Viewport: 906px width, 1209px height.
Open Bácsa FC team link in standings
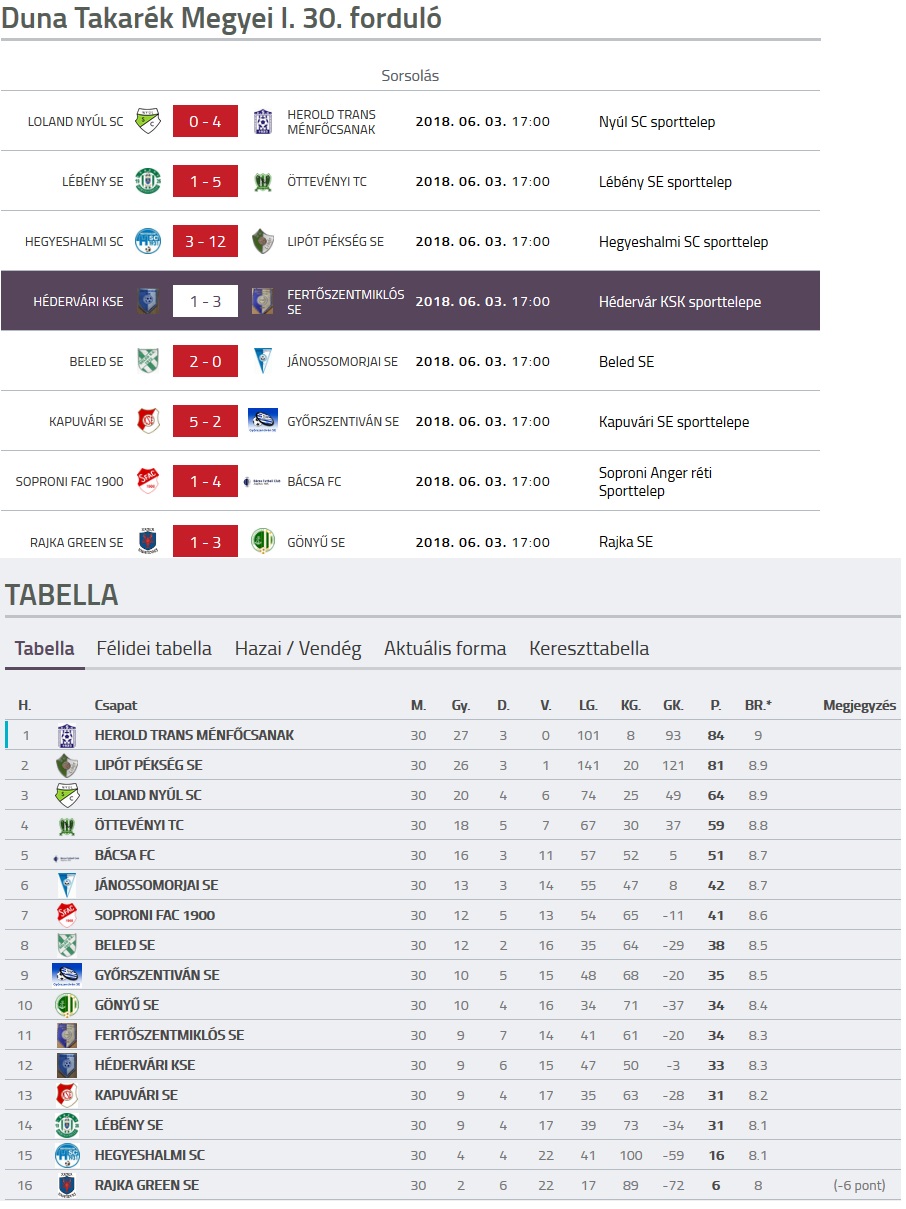click(125, 855)
